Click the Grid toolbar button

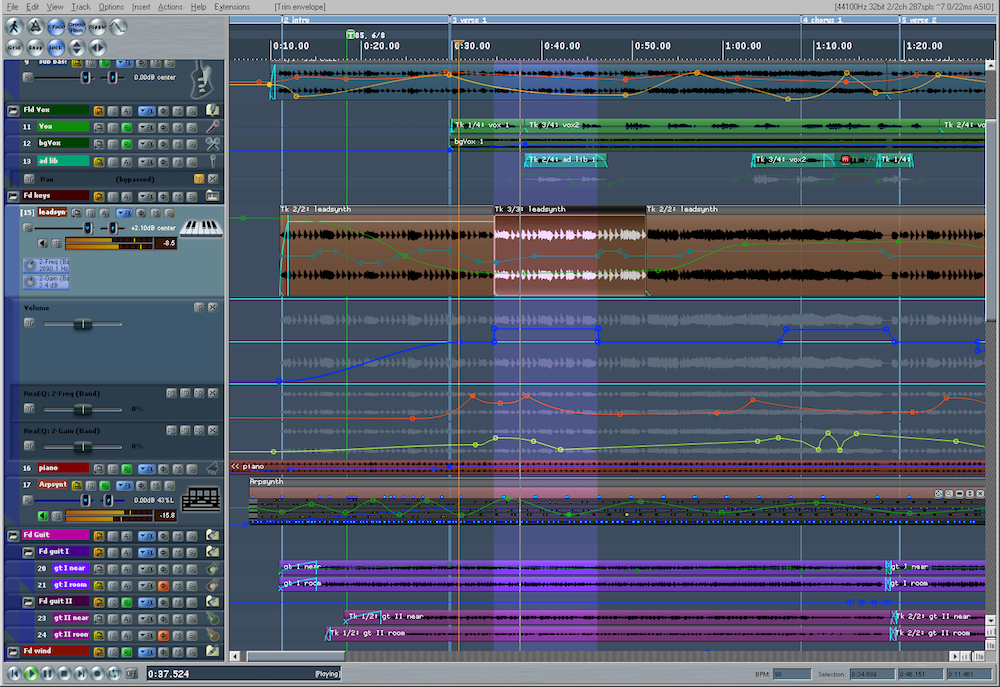[15, 47]
